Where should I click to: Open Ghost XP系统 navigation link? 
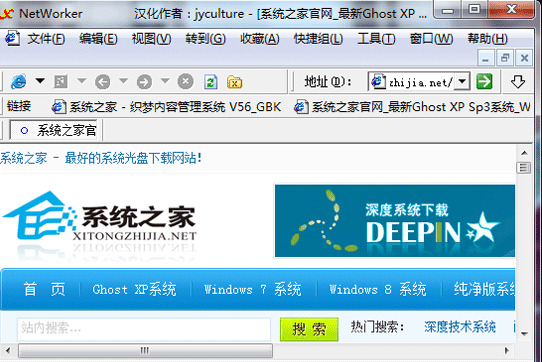(134, 289)
